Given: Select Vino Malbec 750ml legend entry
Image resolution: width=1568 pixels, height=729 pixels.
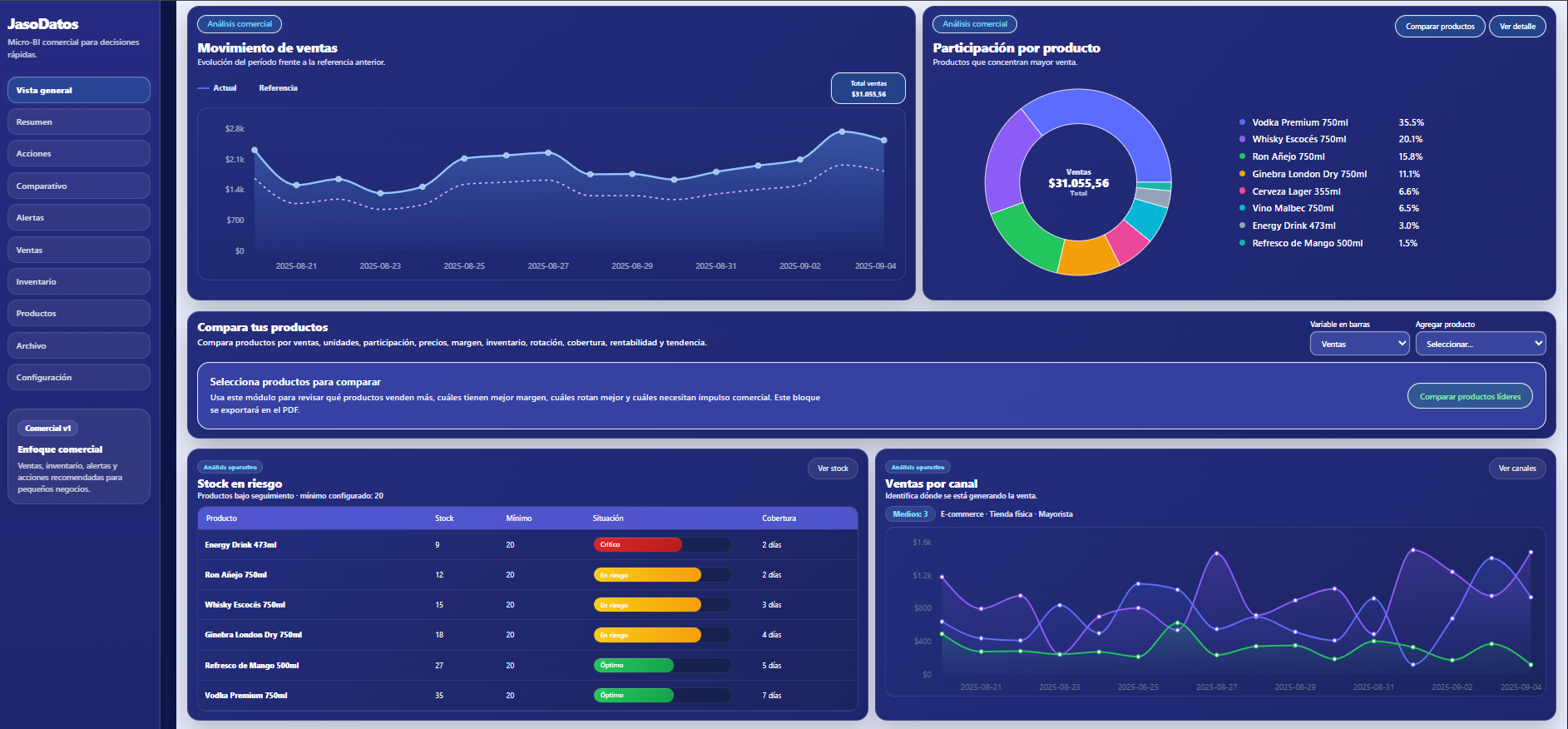Looking at the screenshot, I should (x=1331, y=208).
